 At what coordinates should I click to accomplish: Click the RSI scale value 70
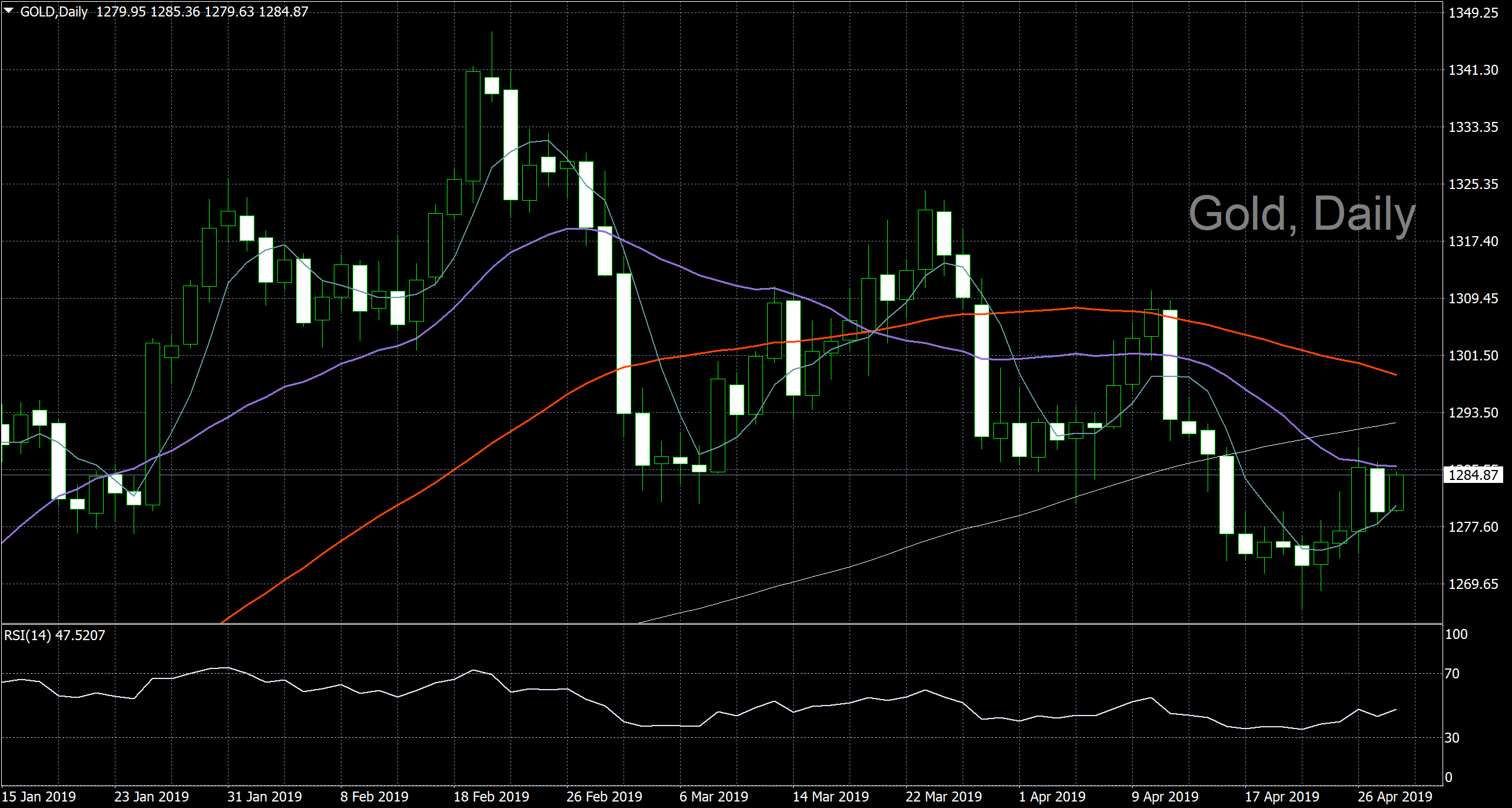(x=1453, y=674)
